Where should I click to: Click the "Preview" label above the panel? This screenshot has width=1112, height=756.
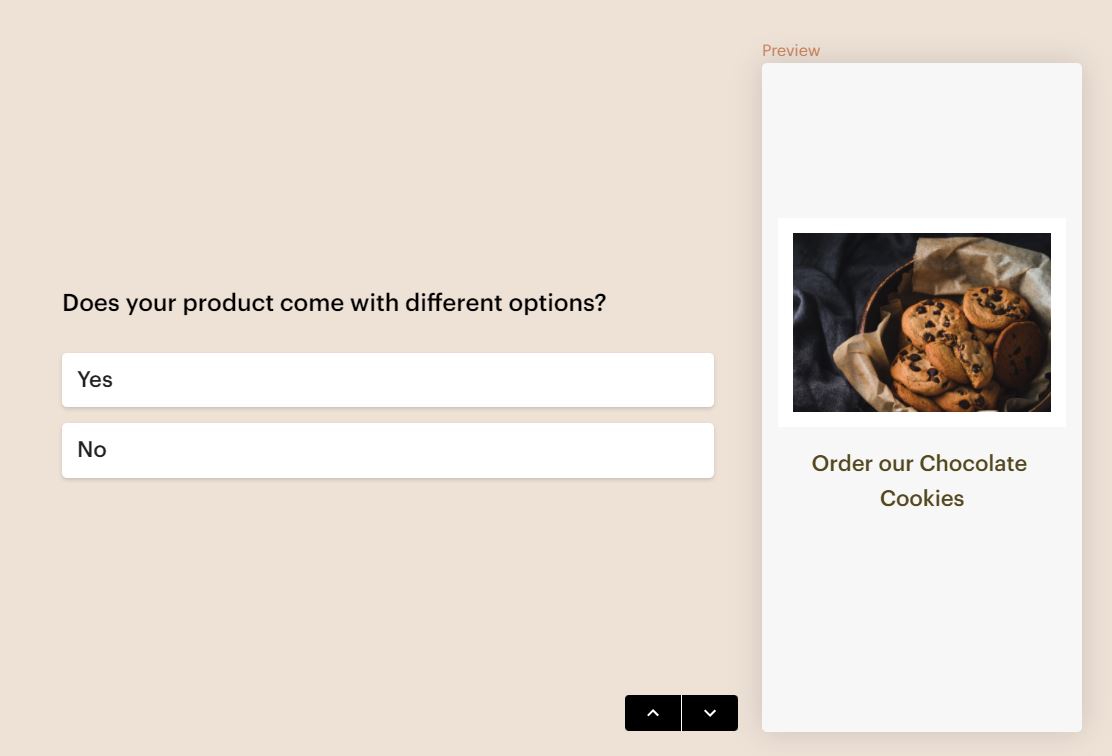790,50
